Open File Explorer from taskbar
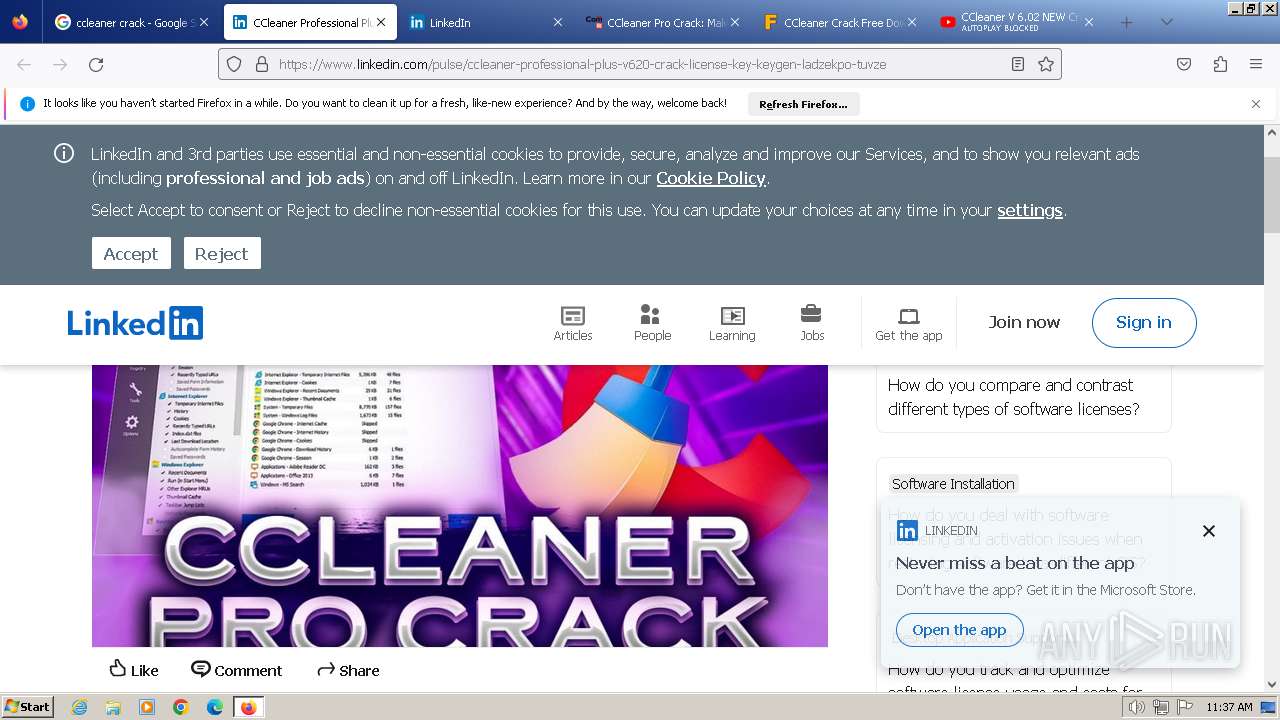The width and height of the screenshot is (1280, 720). (x=113, y=707)
